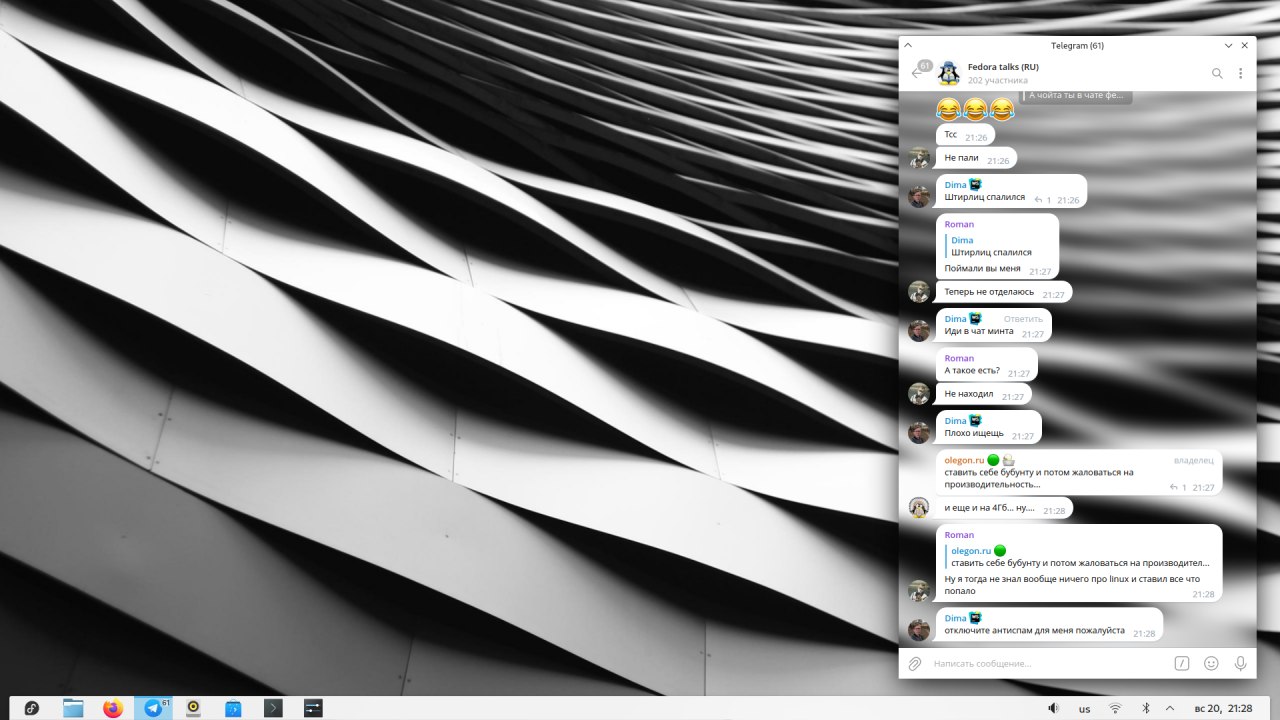Viewport: 1280px width, 720px height.
Task: Open the bot commands slash button
Action: click(x=1181, y=663)
